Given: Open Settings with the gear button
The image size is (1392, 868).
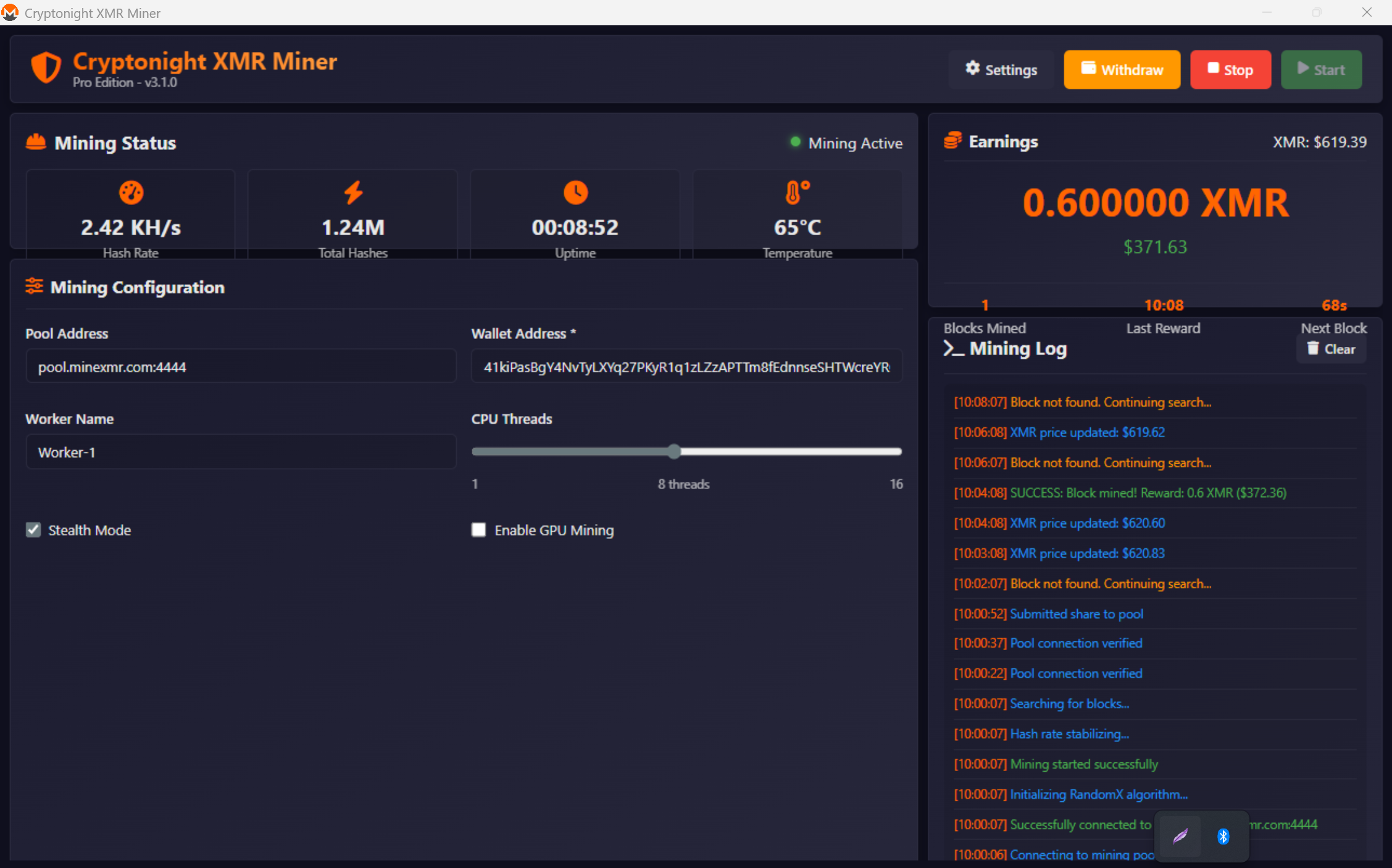Looking at the screenshot, I should click(x=1001, y=70).
